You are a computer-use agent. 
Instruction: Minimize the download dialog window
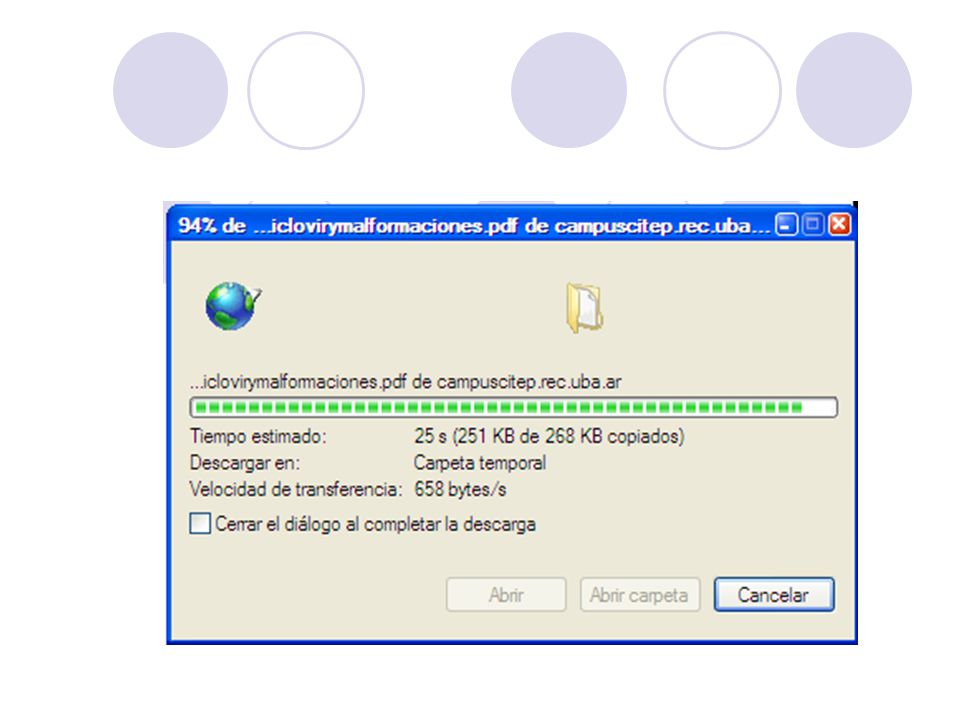(x=786, y=225)
